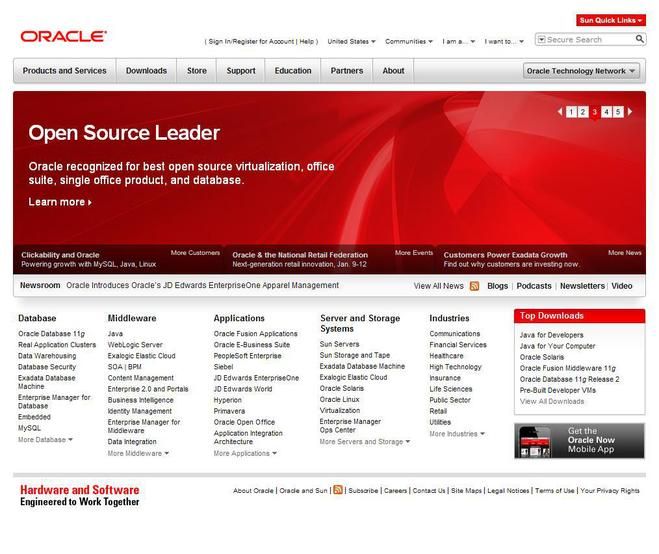The width and height of the screenshot is (659, 554).
Task: Open the About menu
Action: (393, 71)
